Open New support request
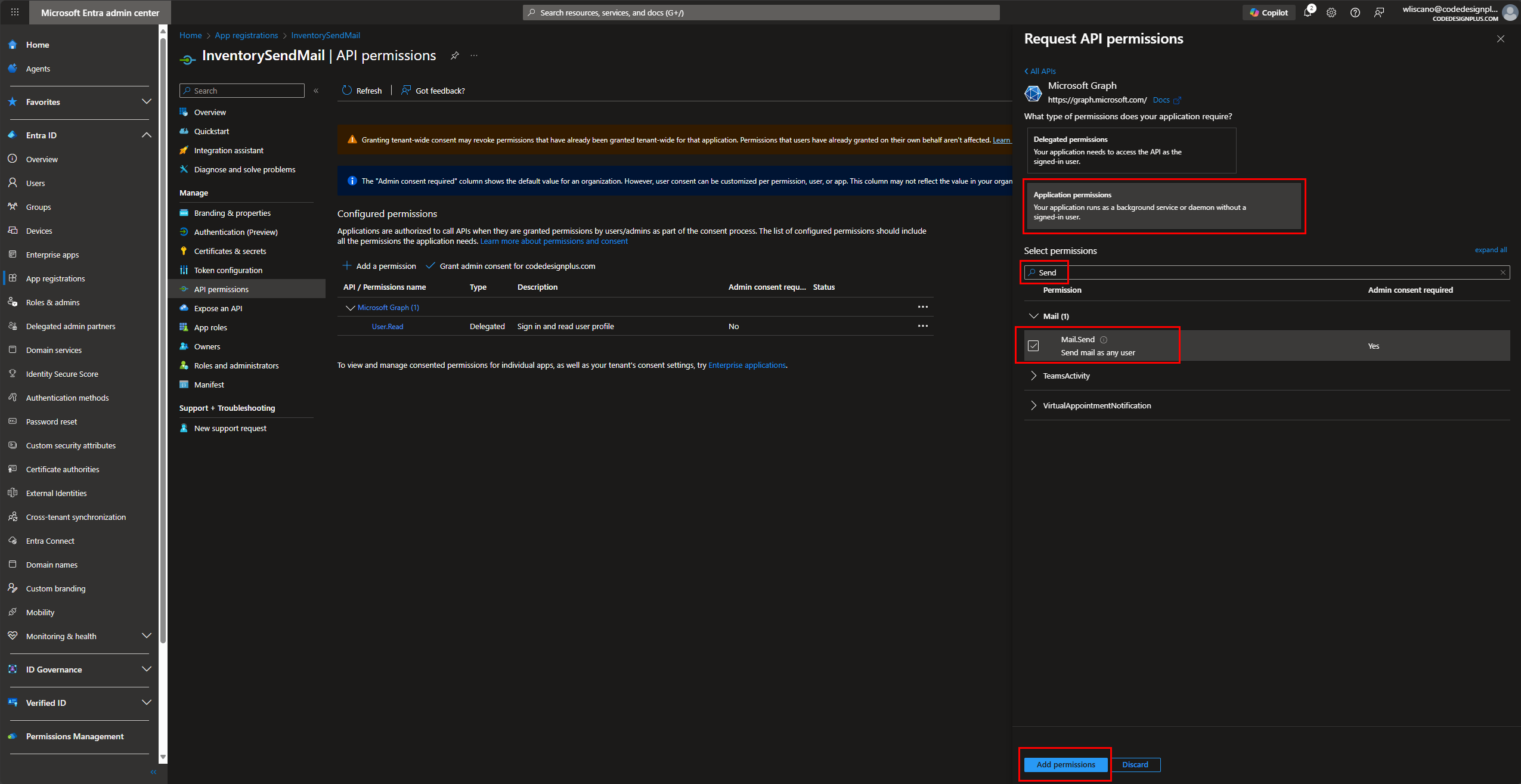 tap(230, 428)
